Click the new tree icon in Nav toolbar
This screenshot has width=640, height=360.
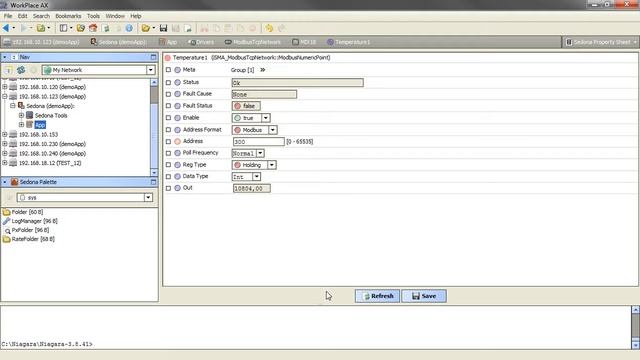(x=8, y=70)
